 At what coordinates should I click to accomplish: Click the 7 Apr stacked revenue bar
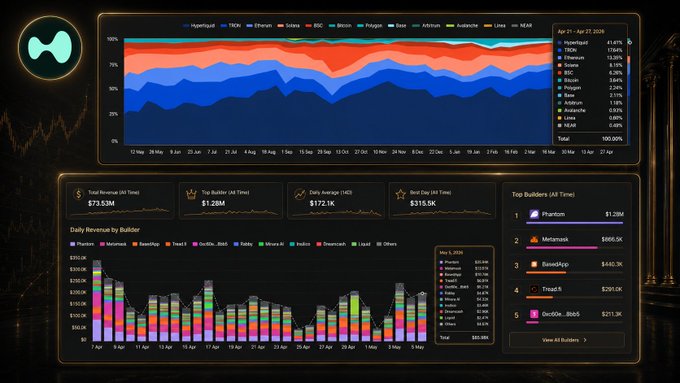97,301
